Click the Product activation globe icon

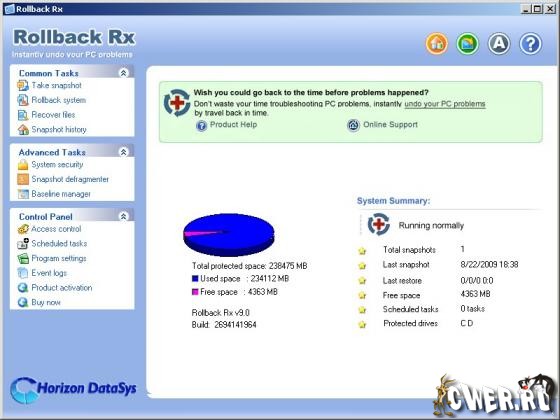[23, 288]
